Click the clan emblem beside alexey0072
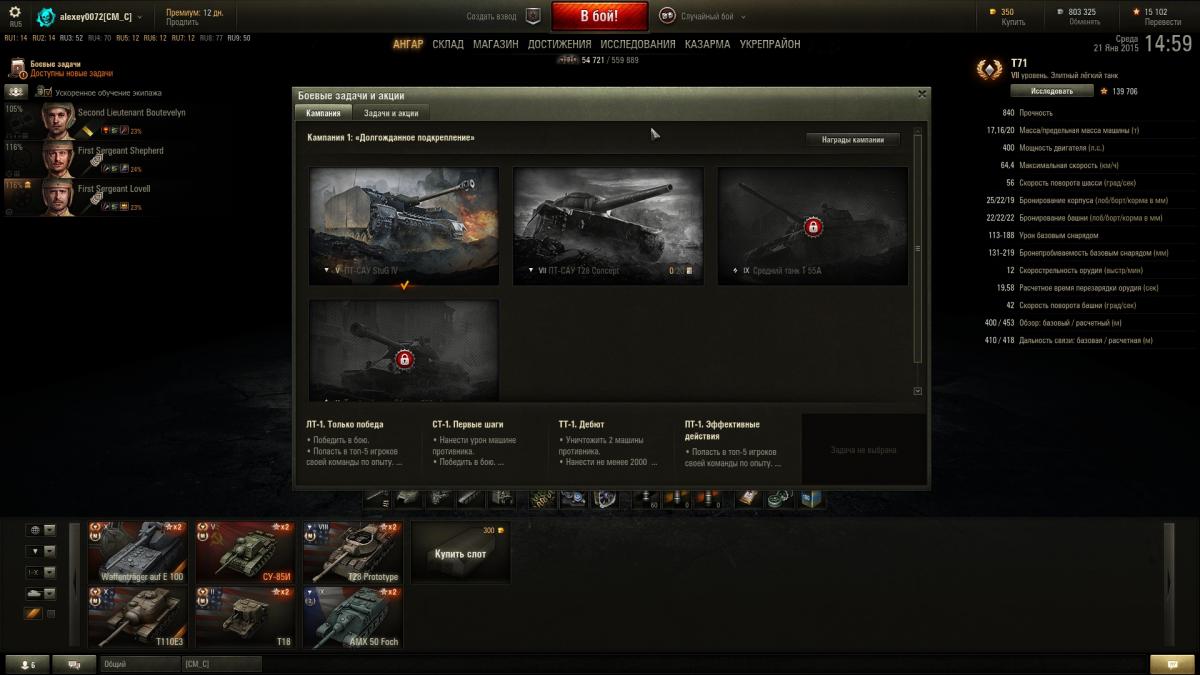 pos(47,17)
